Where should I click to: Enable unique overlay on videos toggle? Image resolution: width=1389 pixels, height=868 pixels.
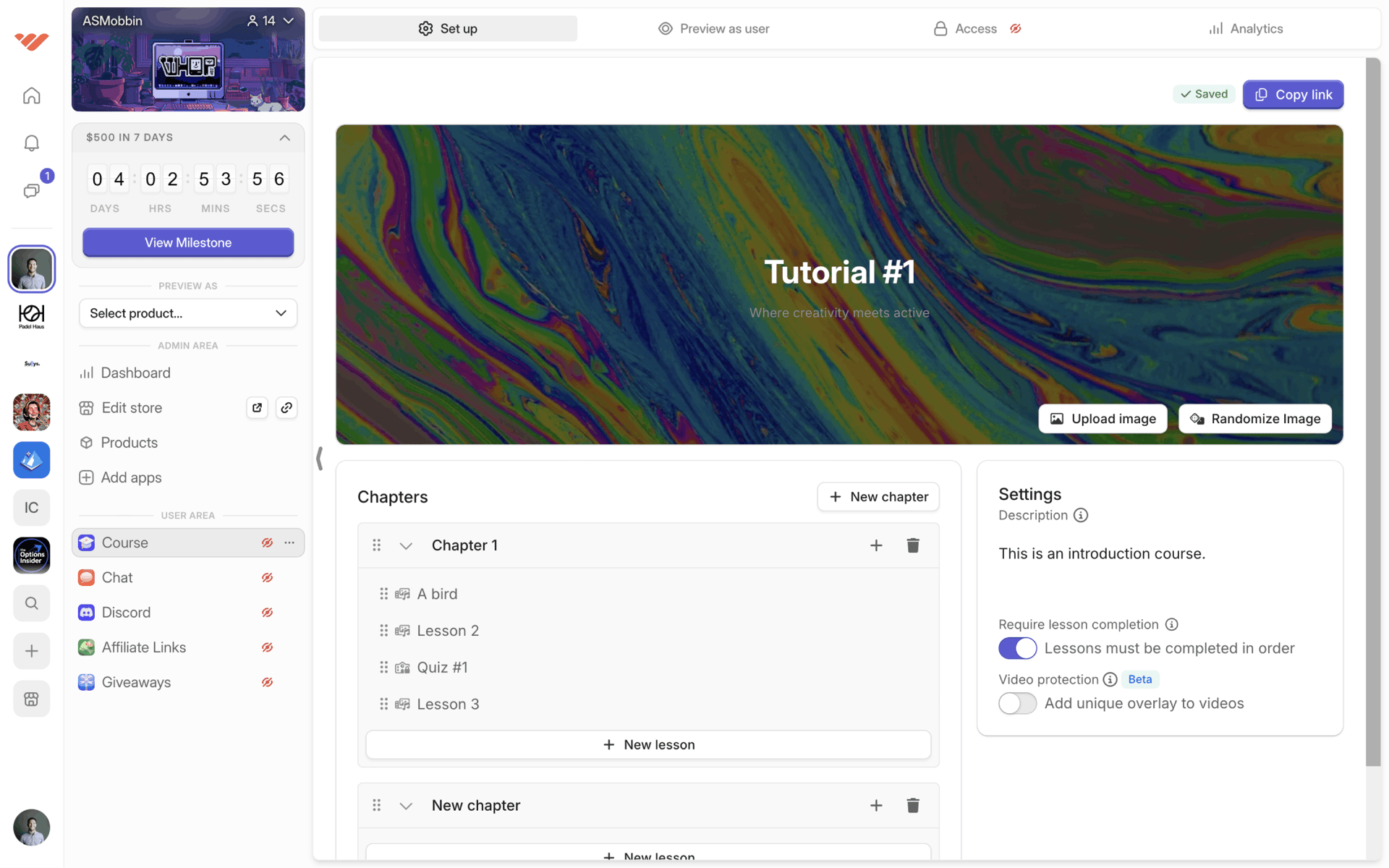[1017, 703]
